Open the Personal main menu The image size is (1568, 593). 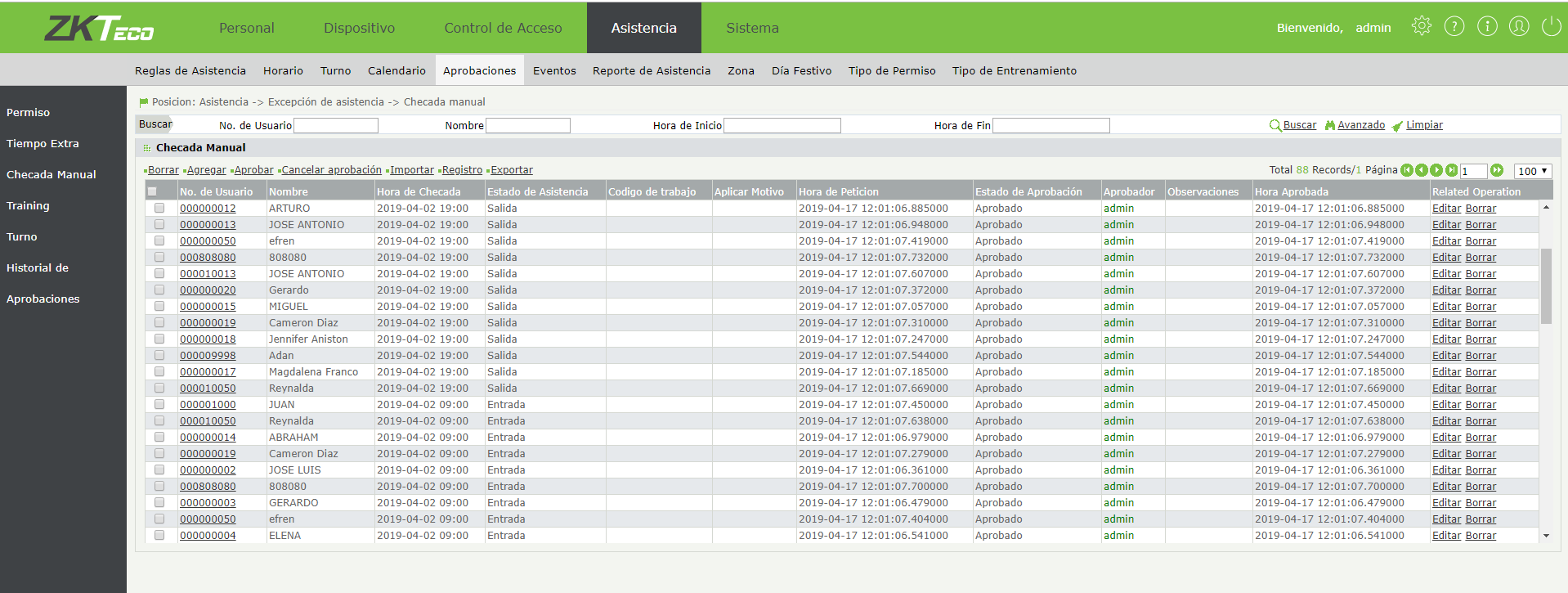(x=246, y=28)
